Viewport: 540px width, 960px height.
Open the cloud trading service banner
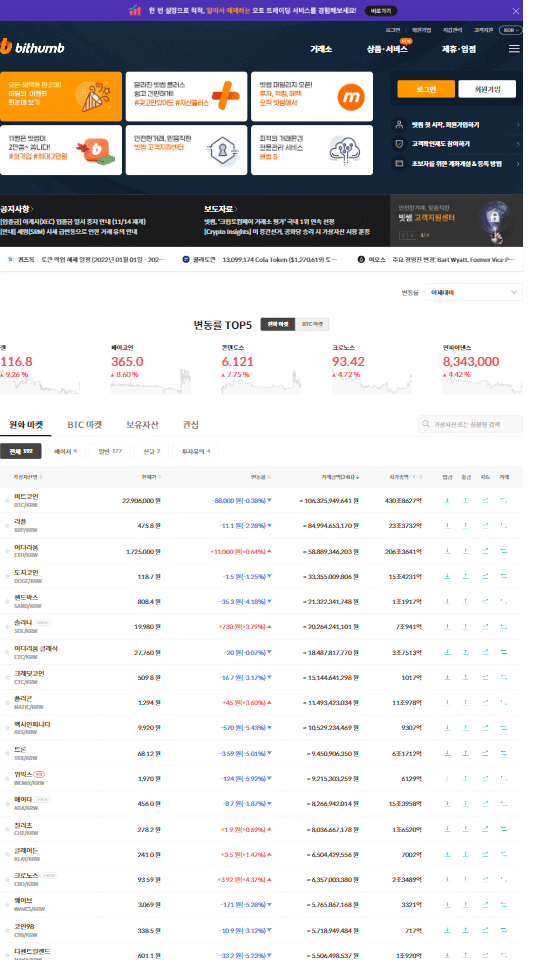[x=312, y=150]
